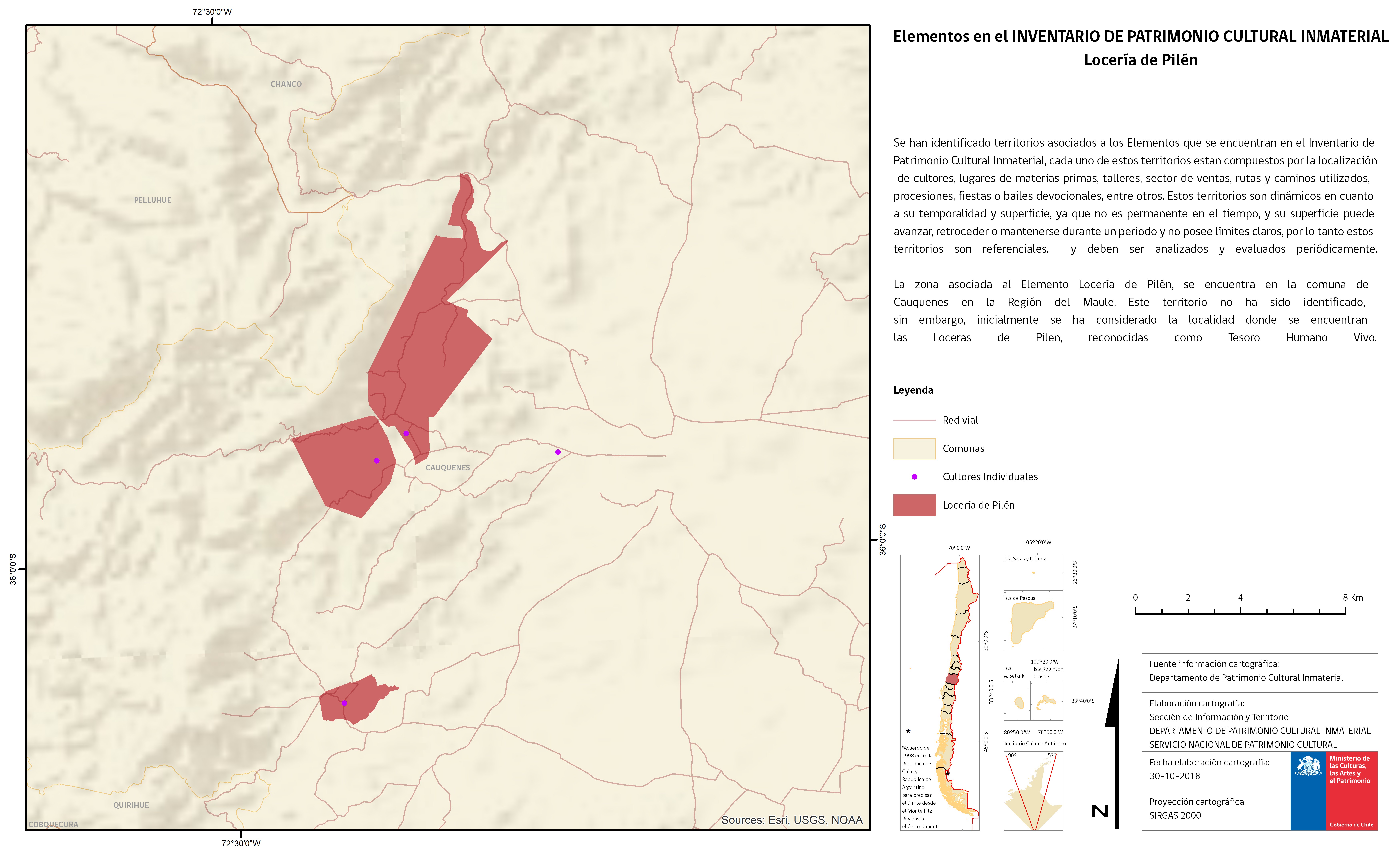The width and height of the screenshot is (1400, 850).
Task: Click the 8 Km scale bar label
Action: pyautogui.click(x=1353, y=598)
